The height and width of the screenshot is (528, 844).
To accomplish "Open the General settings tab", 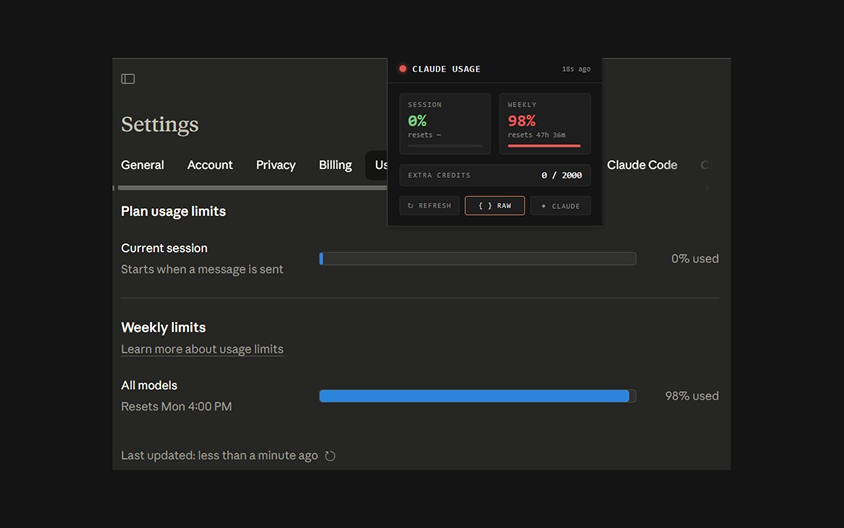I will [142, 165].
